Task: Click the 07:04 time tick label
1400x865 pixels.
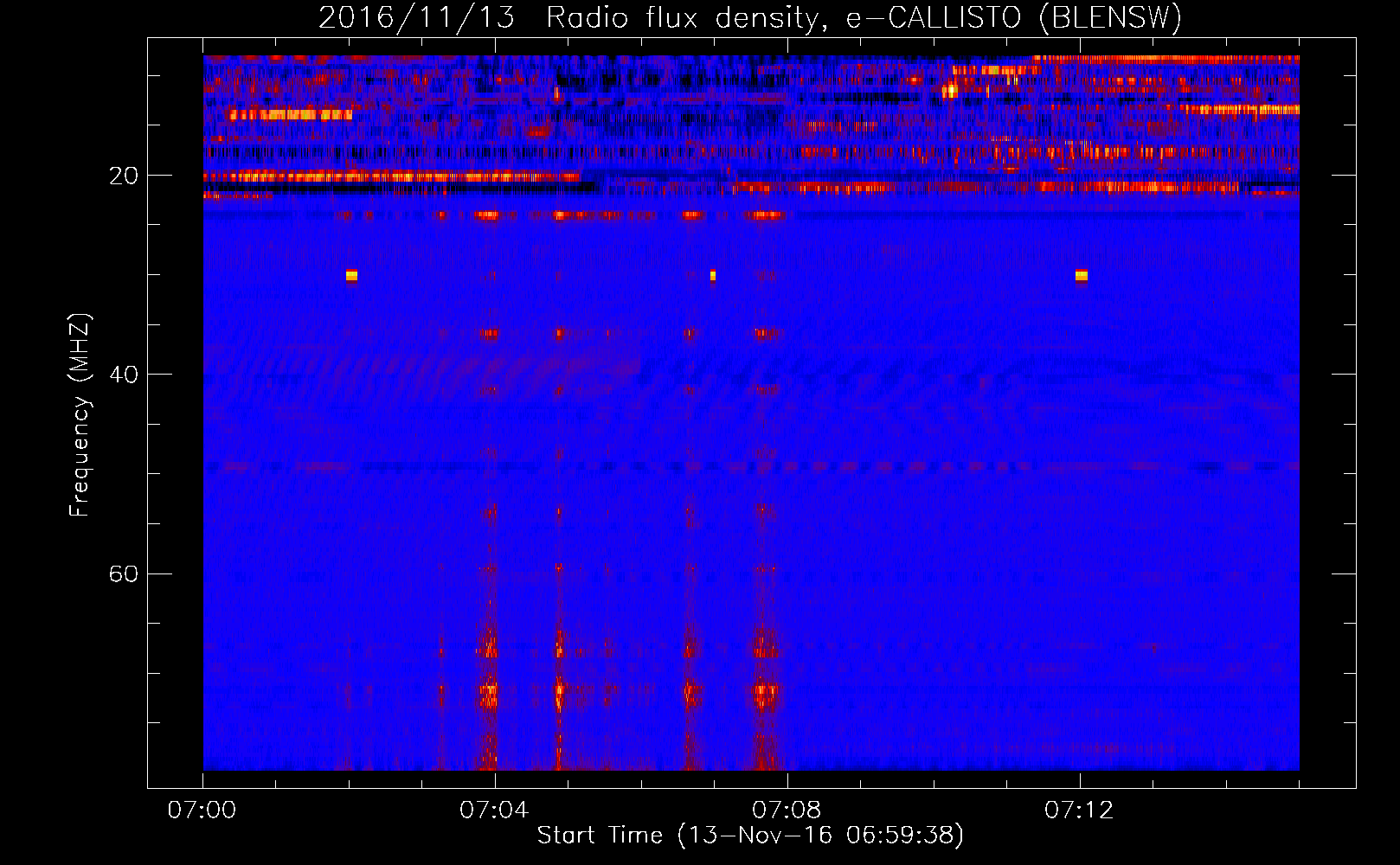Action: 494,811
